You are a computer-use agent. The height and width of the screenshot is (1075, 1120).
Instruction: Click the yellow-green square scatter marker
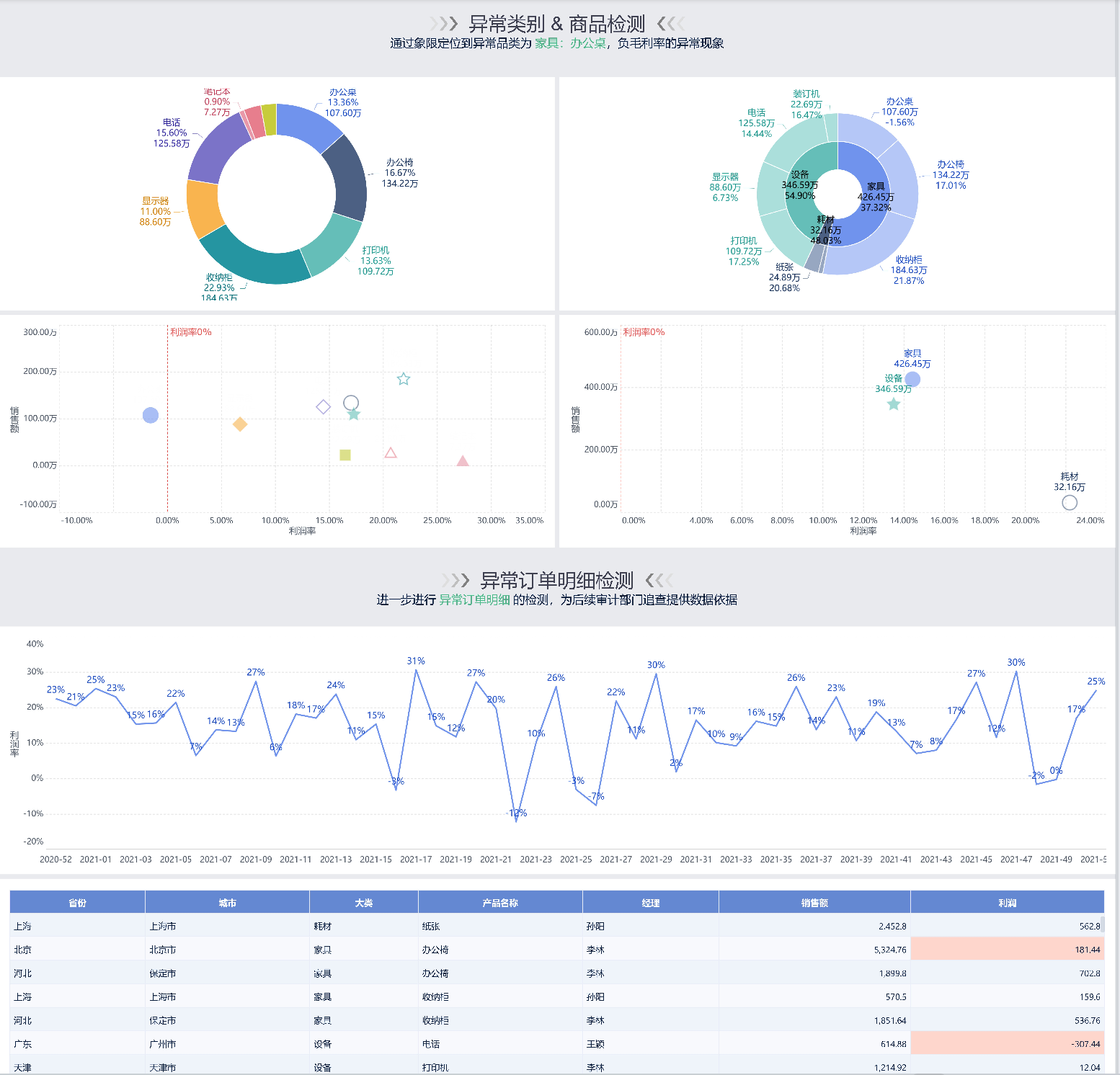coord(345,455)
